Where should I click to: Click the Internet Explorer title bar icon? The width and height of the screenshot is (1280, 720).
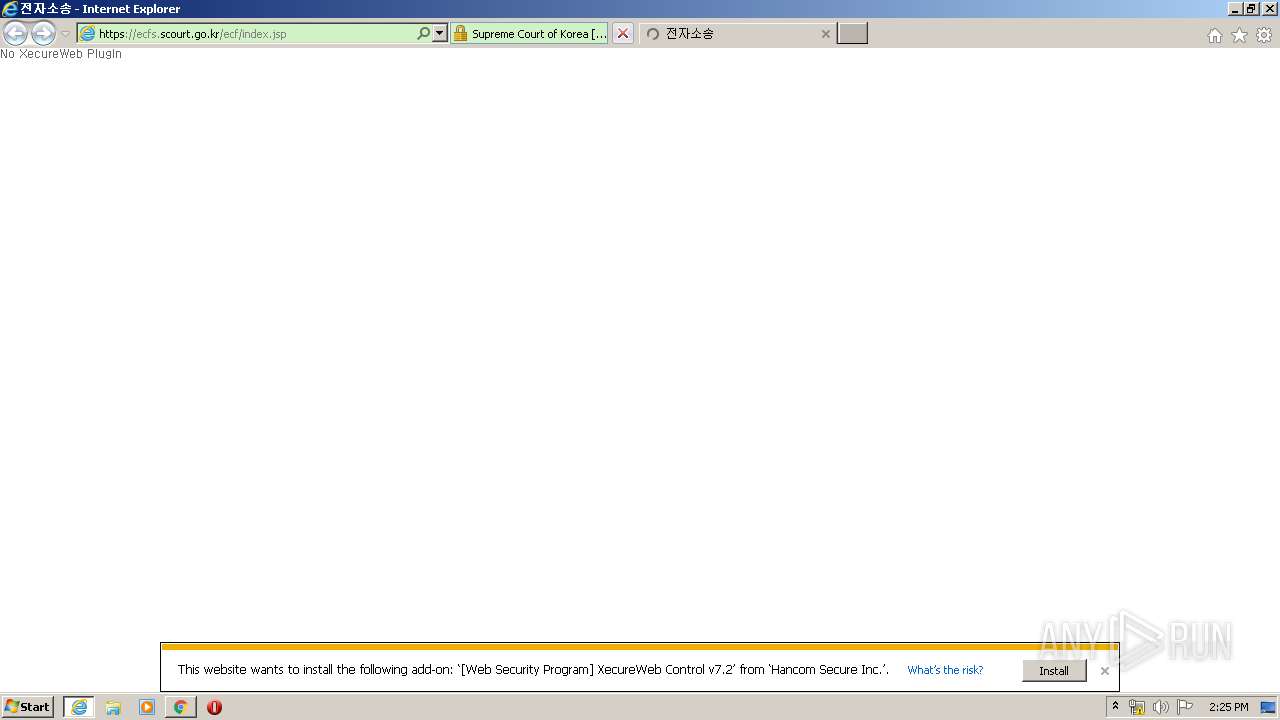[10, 9]
